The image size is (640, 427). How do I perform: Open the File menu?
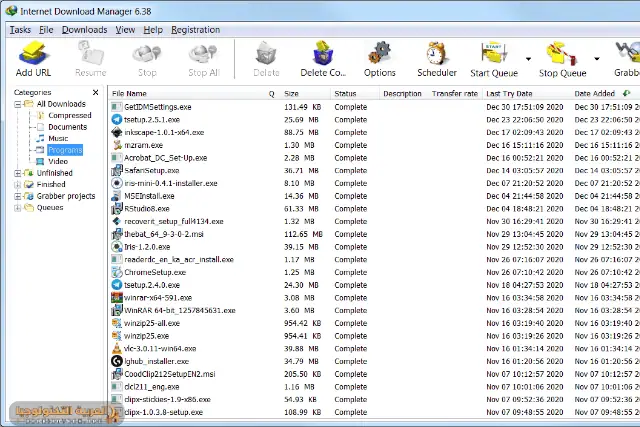[x=46, y=30]
